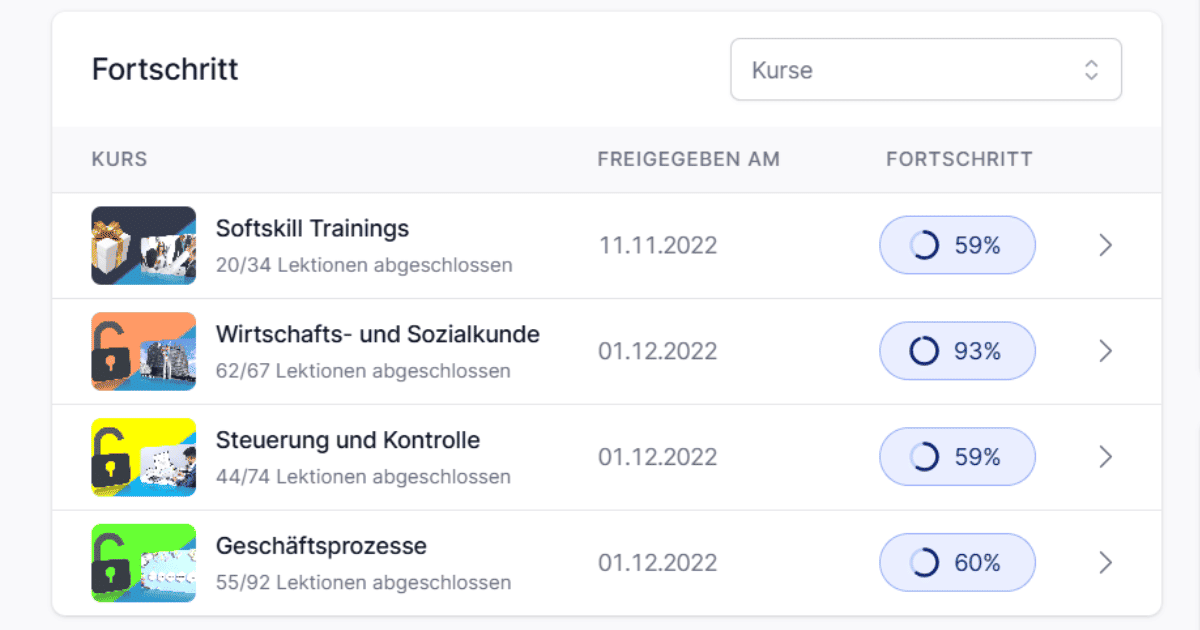Image resolution: width=1200 pixels, height=630 pixels.
Task: Click the up-down arrows in Kurse selector
Action: [x=1092, y=70]
